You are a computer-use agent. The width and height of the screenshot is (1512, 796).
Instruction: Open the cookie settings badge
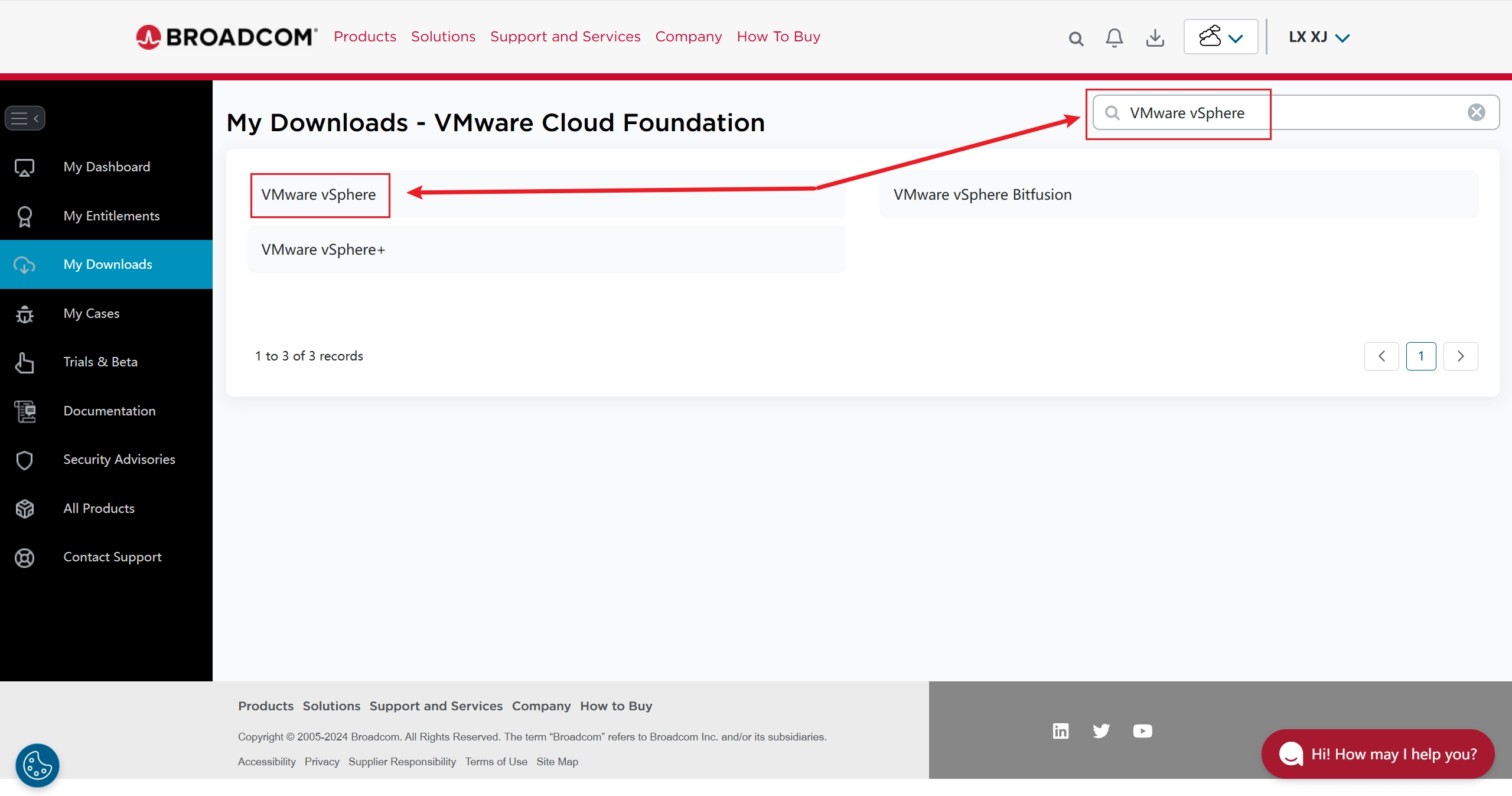37,765
